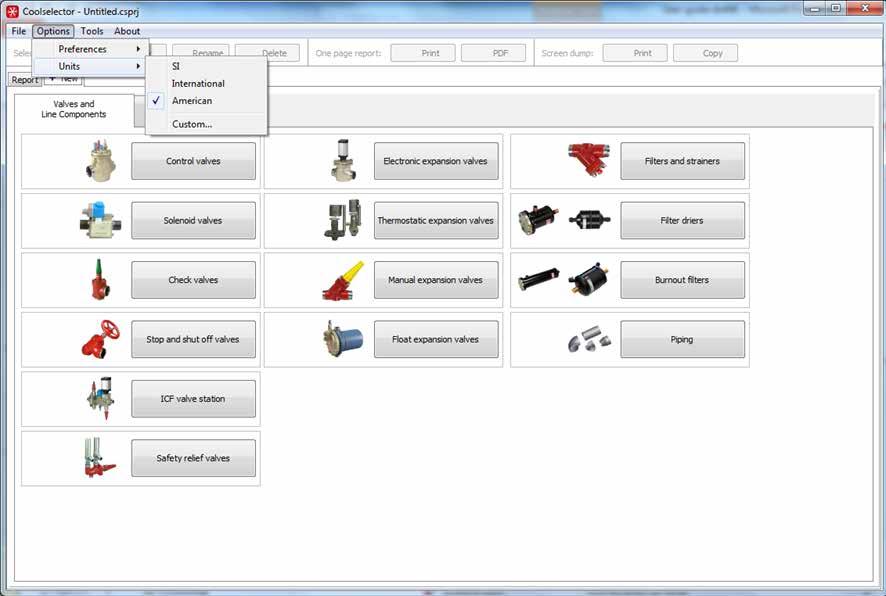886x596 pixels.
Task: Switch to the Report tab
Action: pyautogui.click(x=25, y=80)
